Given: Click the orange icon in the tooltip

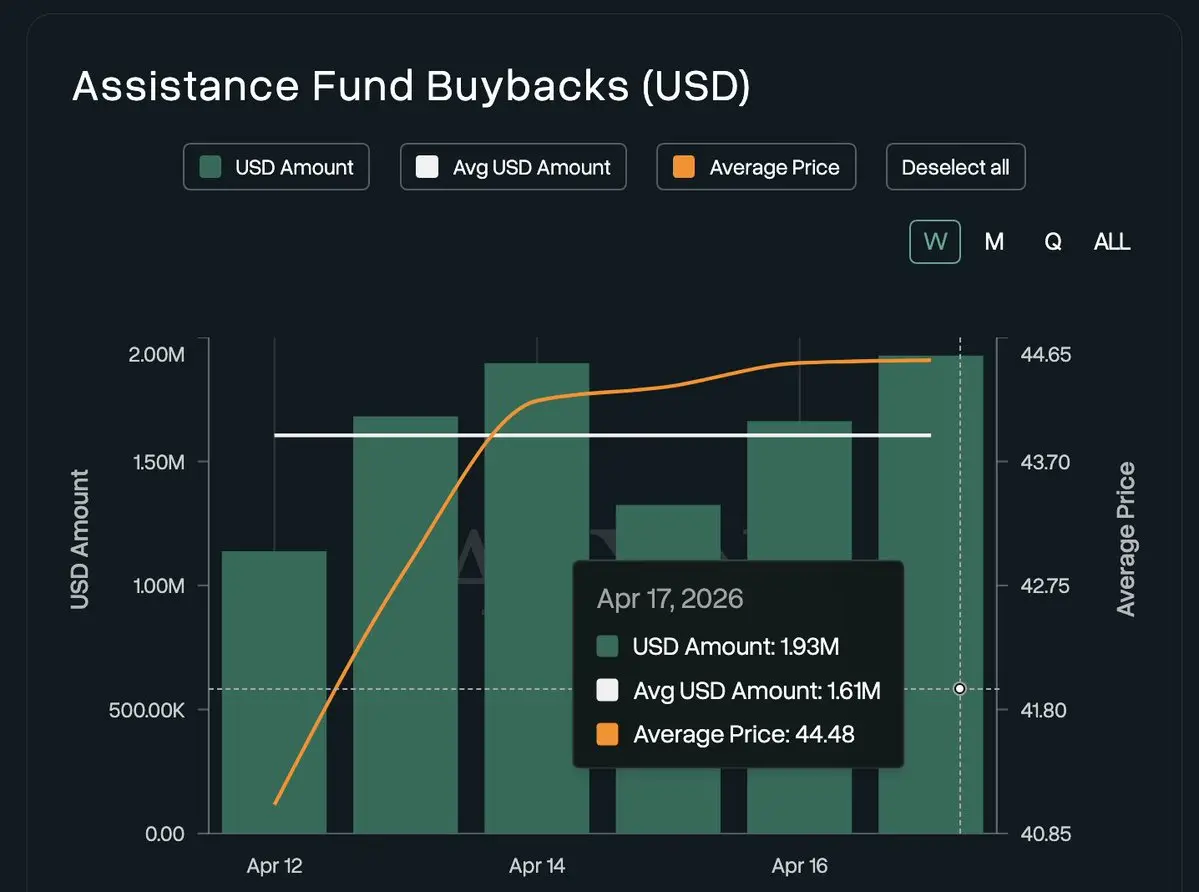Looking at the screenshot, I should pyautogui.click(x=607, y=735).
